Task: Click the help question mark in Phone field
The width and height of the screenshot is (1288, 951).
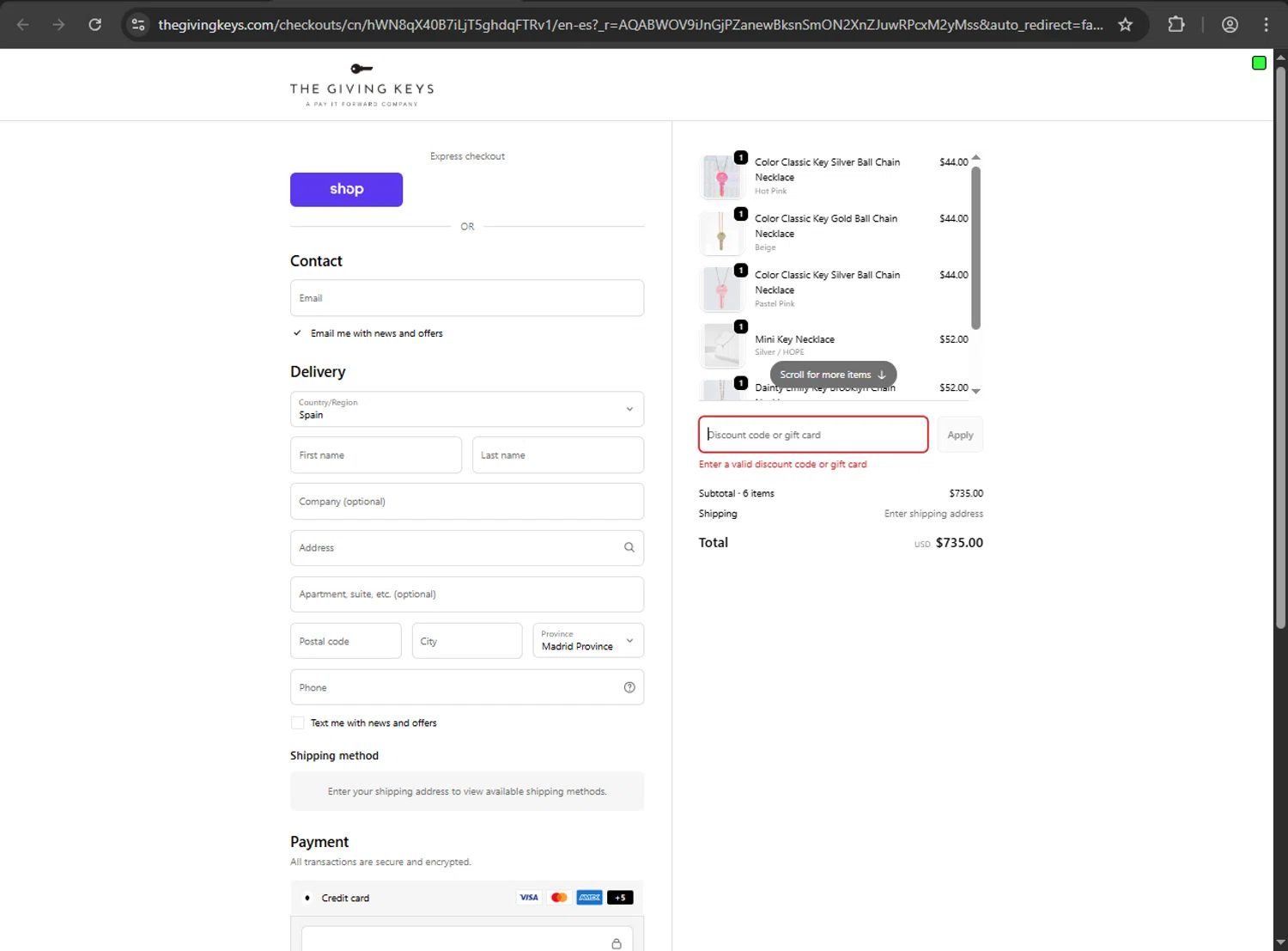Action: click(629, 687)
